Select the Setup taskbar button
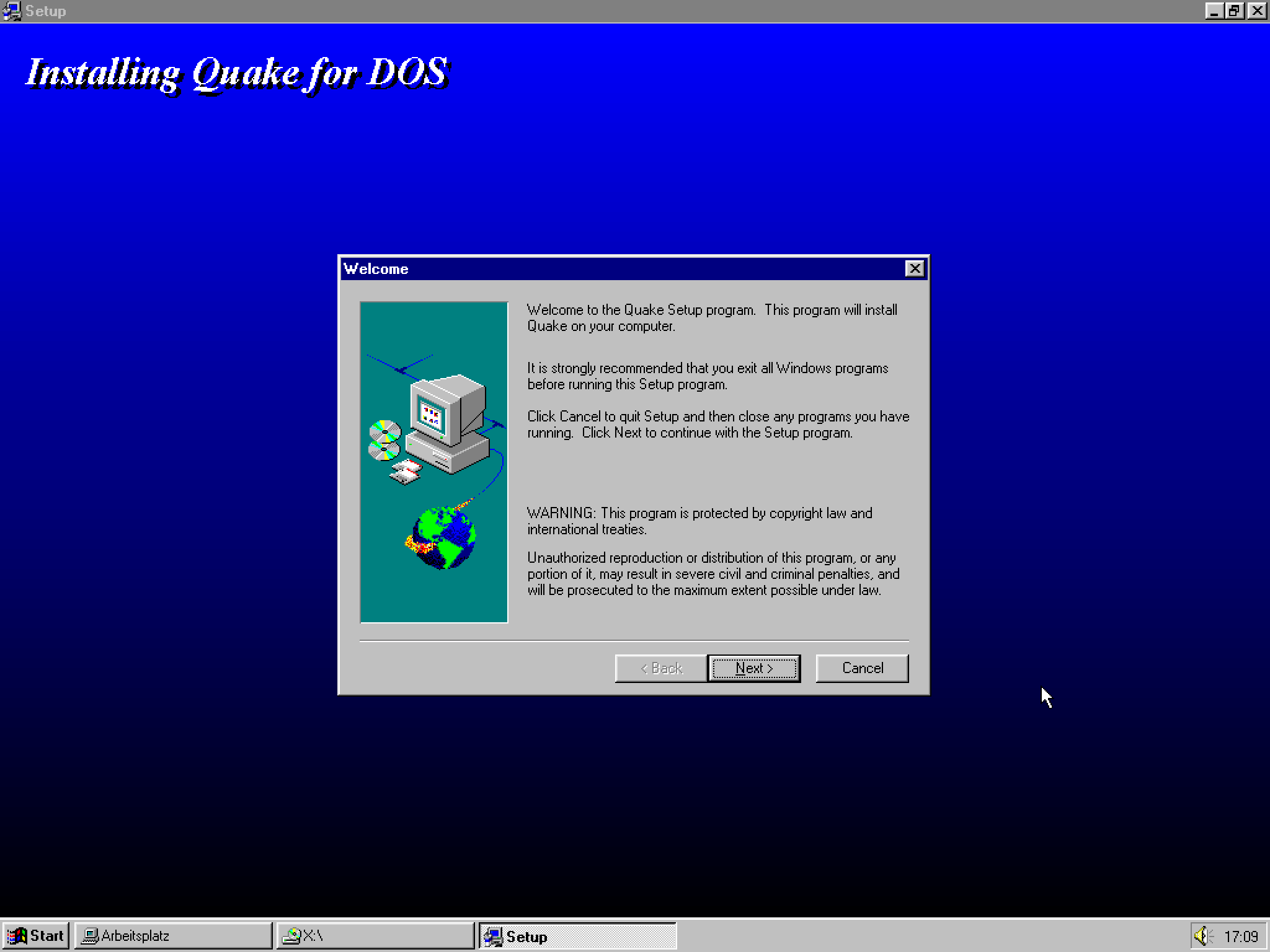The image size is (1270, 952). tap(577, 936)
